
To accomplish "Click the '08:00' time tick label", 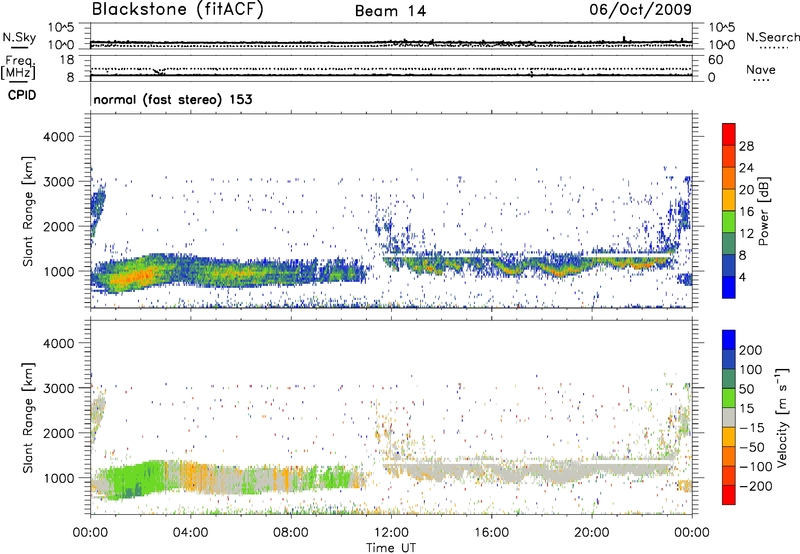I will click(291, 533).
